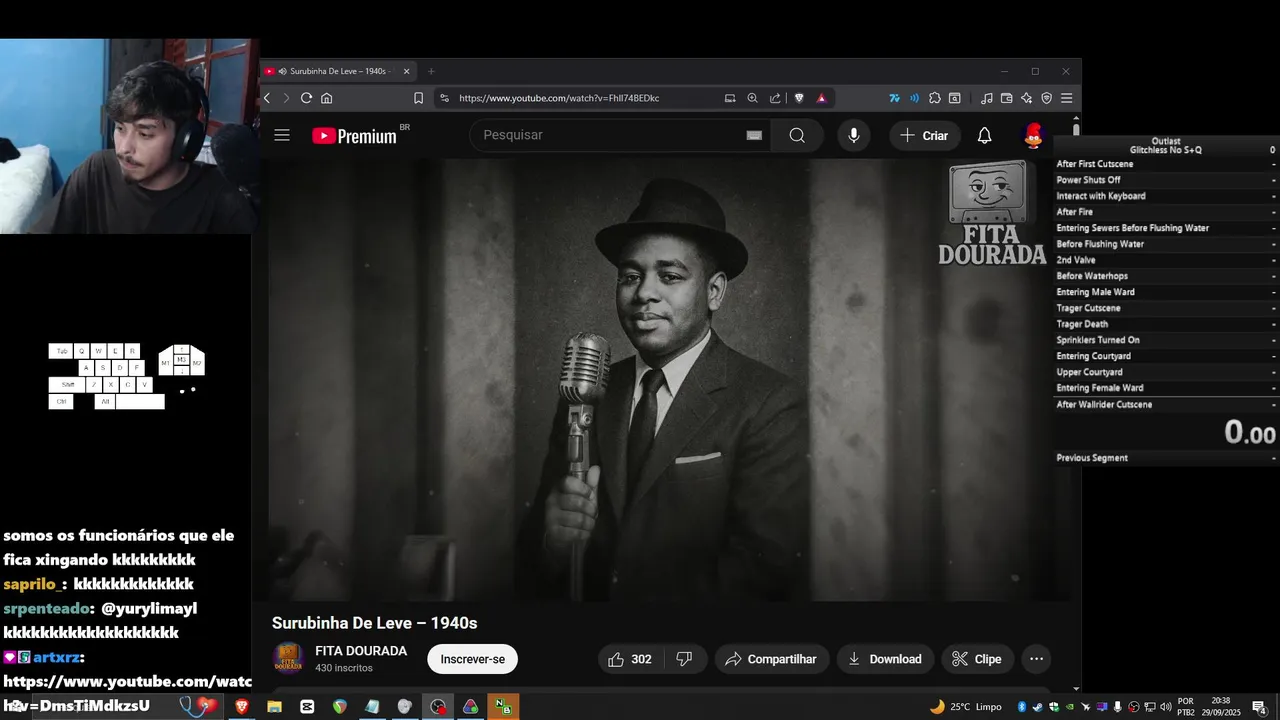
Task: Open YouTube notifications bell
Action: coord(984,135)
